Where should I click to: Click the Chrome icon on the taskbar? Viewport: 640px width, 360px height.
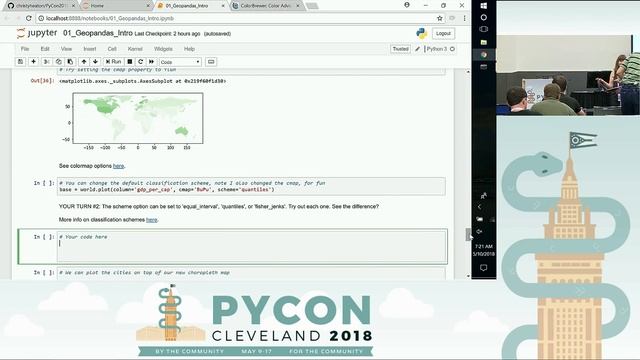pyautogui.click(x=484, y=55)
